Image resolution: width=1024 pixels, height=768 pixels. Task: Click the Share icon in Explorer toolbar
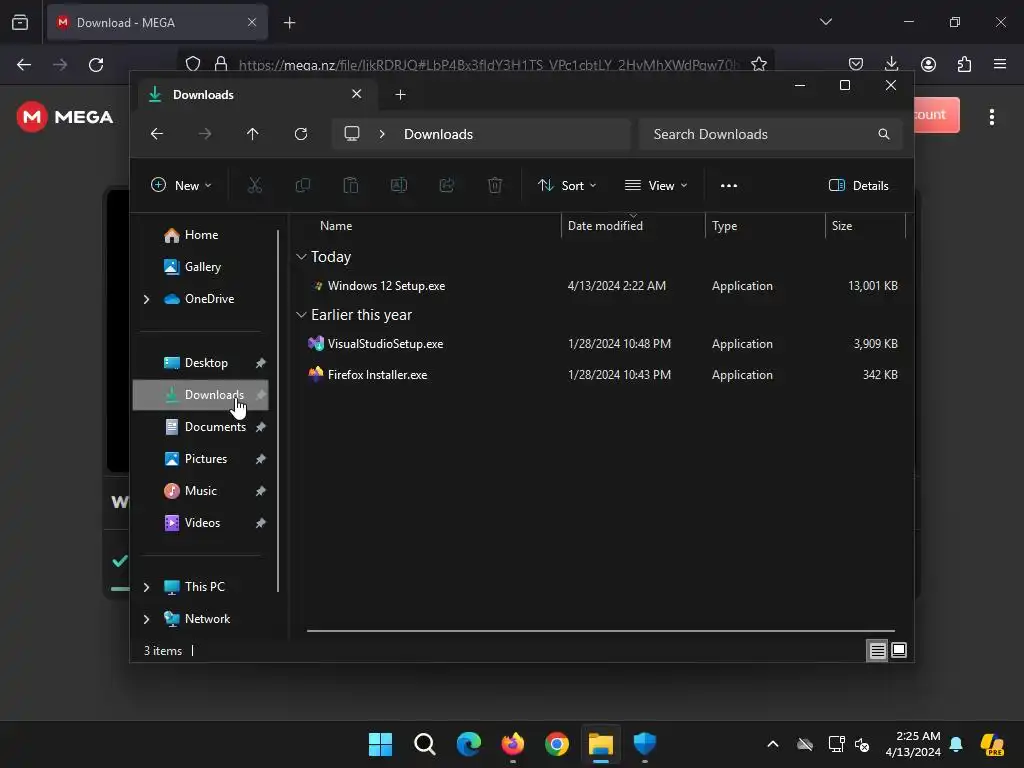click(x=447, y=185)
